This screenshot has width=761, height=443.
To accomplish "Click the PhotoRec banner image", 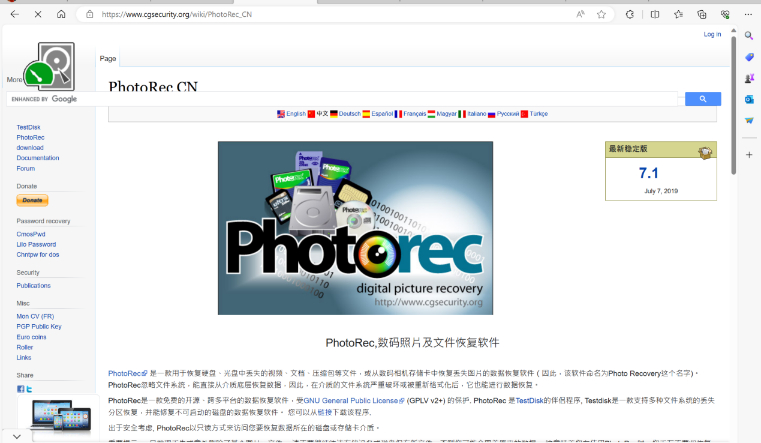I will (355, 228).
